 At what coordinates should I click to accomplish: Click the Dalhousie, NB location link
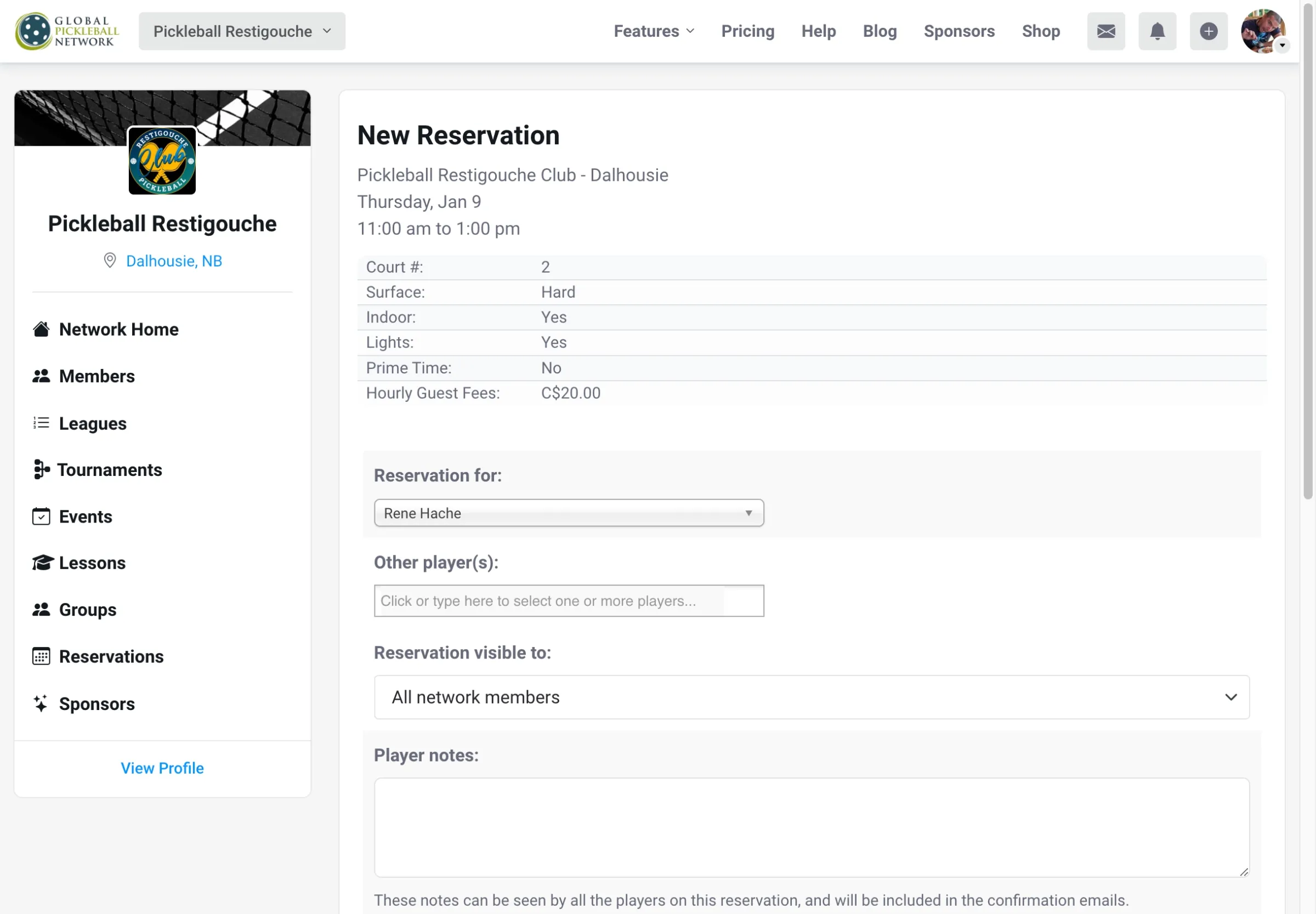coord(173,261)
